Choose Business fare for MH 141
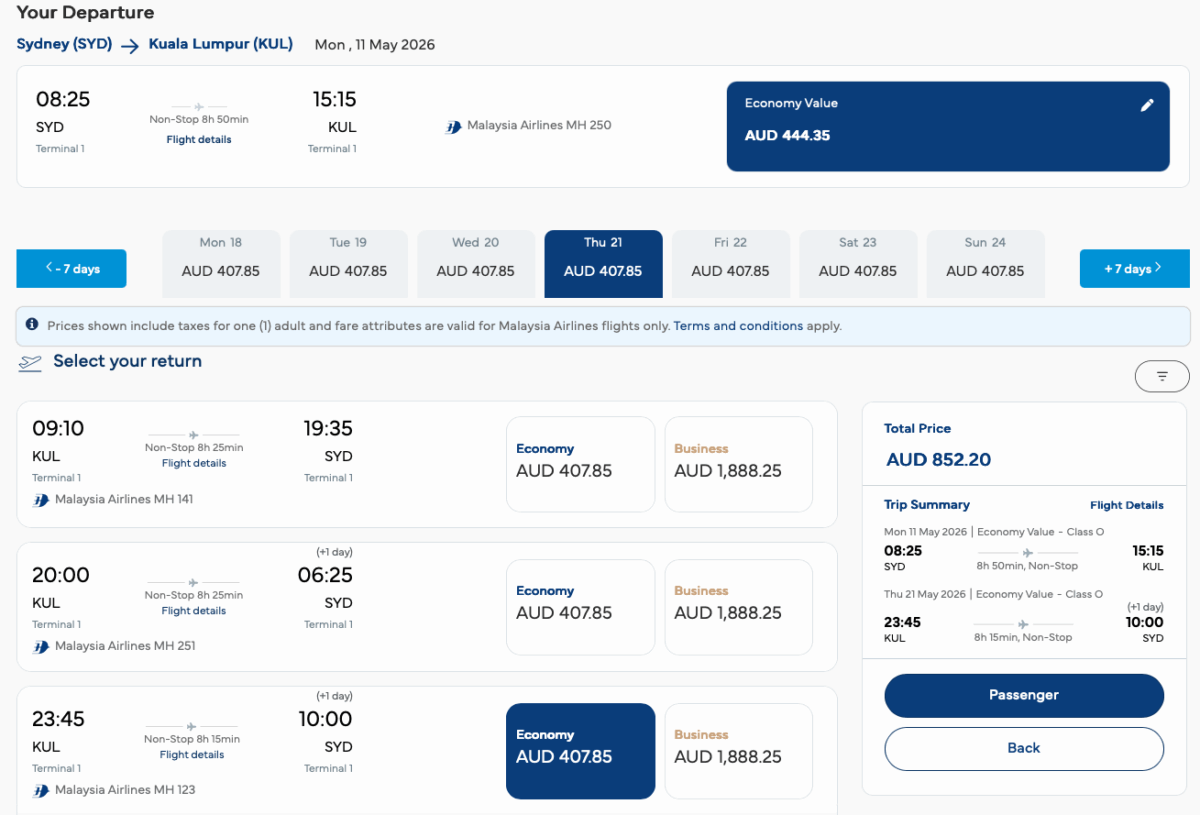The height and width of the screenshot is (815, 1200). (739, 464)
